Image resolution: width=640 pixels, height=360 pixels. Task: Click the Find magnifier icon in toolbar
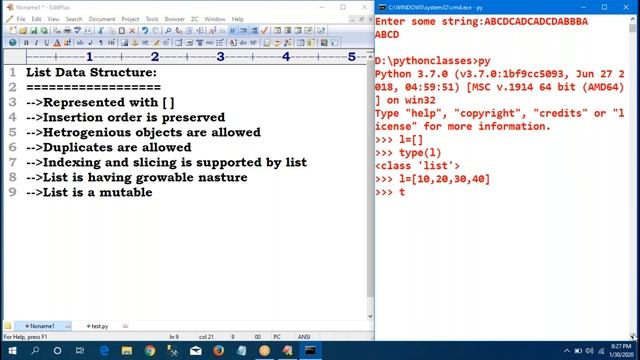(x=168, y=31)
